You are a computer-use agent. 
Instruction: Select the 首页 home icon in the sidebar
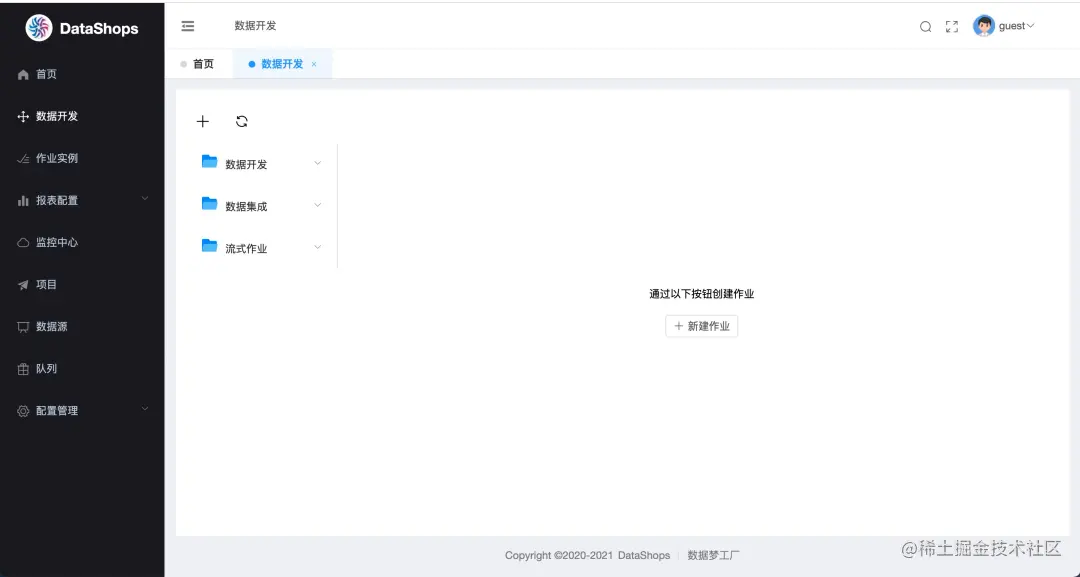click(42, 74)
